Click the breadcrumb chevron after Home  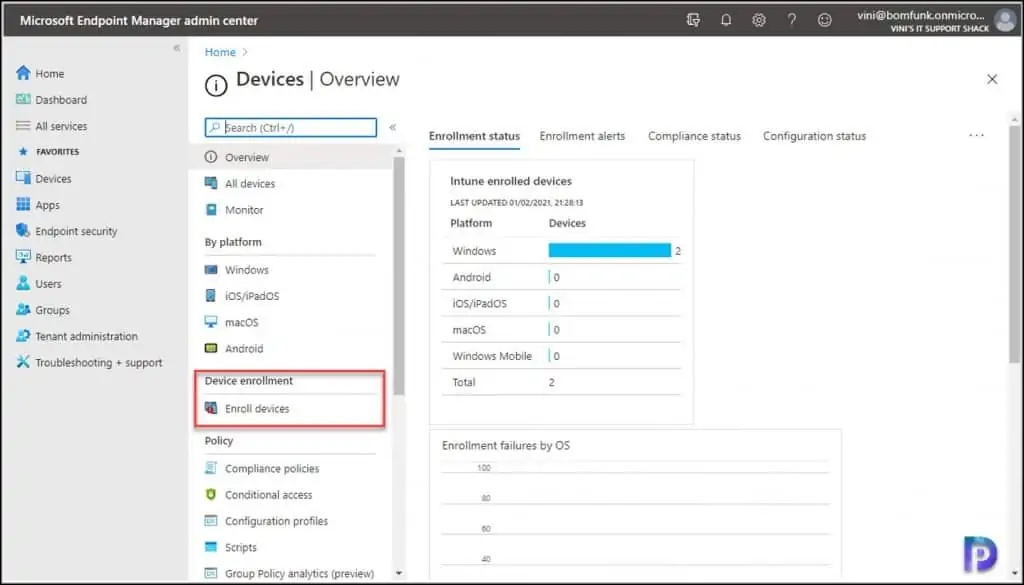[246, 52]
